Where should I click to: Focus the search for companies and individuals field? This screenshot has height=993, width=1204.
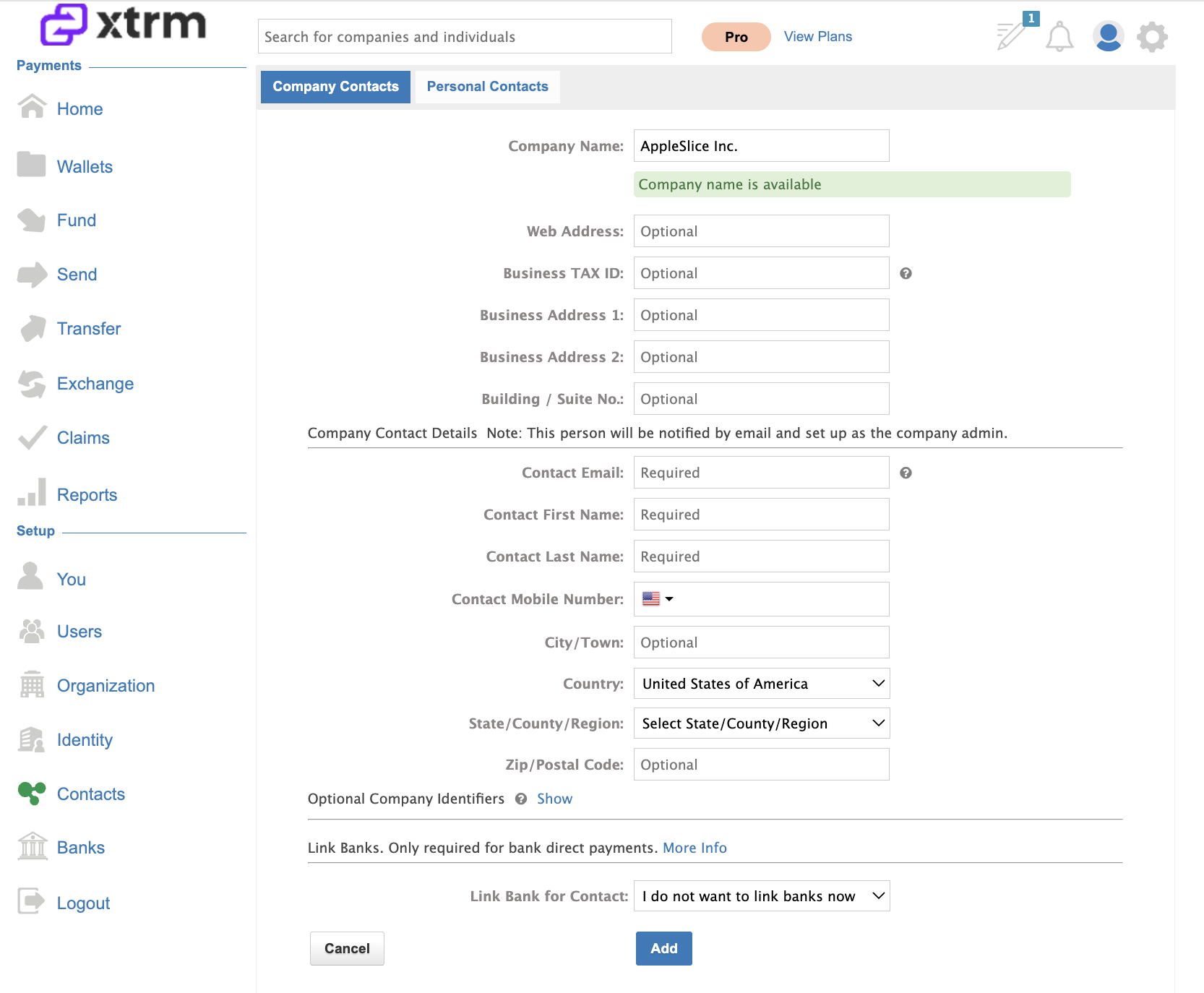pyautogui.click(x=465, y=36)
